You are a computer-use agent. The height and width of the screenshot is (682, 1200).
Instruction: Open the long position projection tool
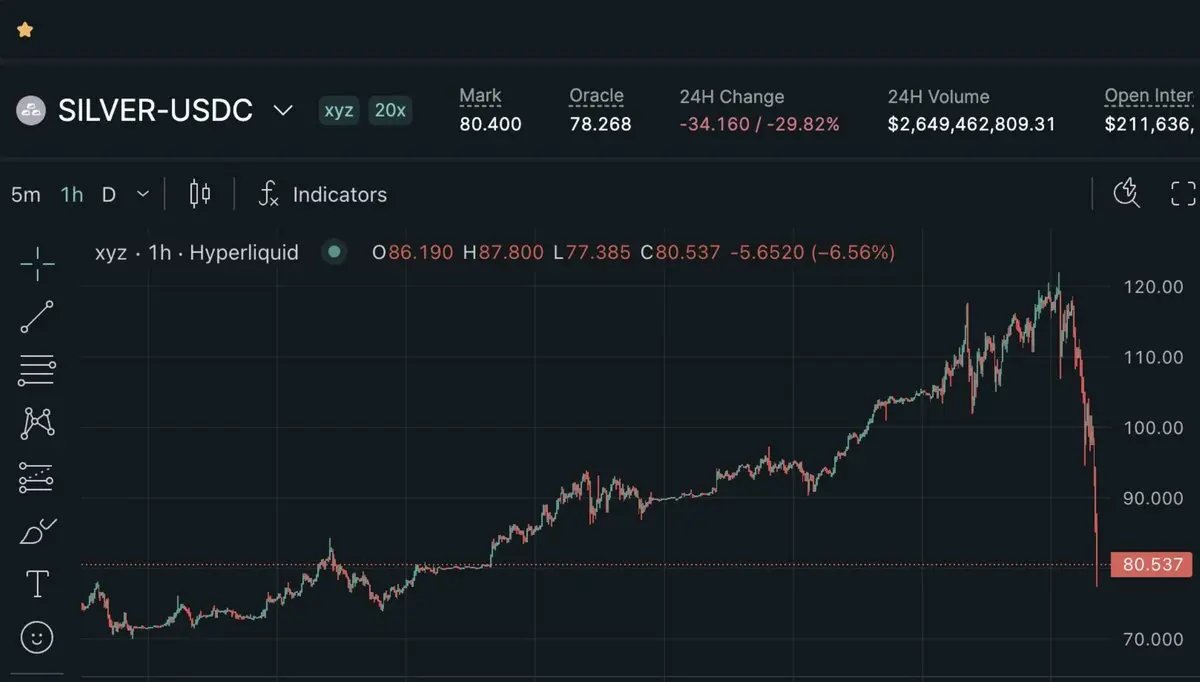click(37, 477)
